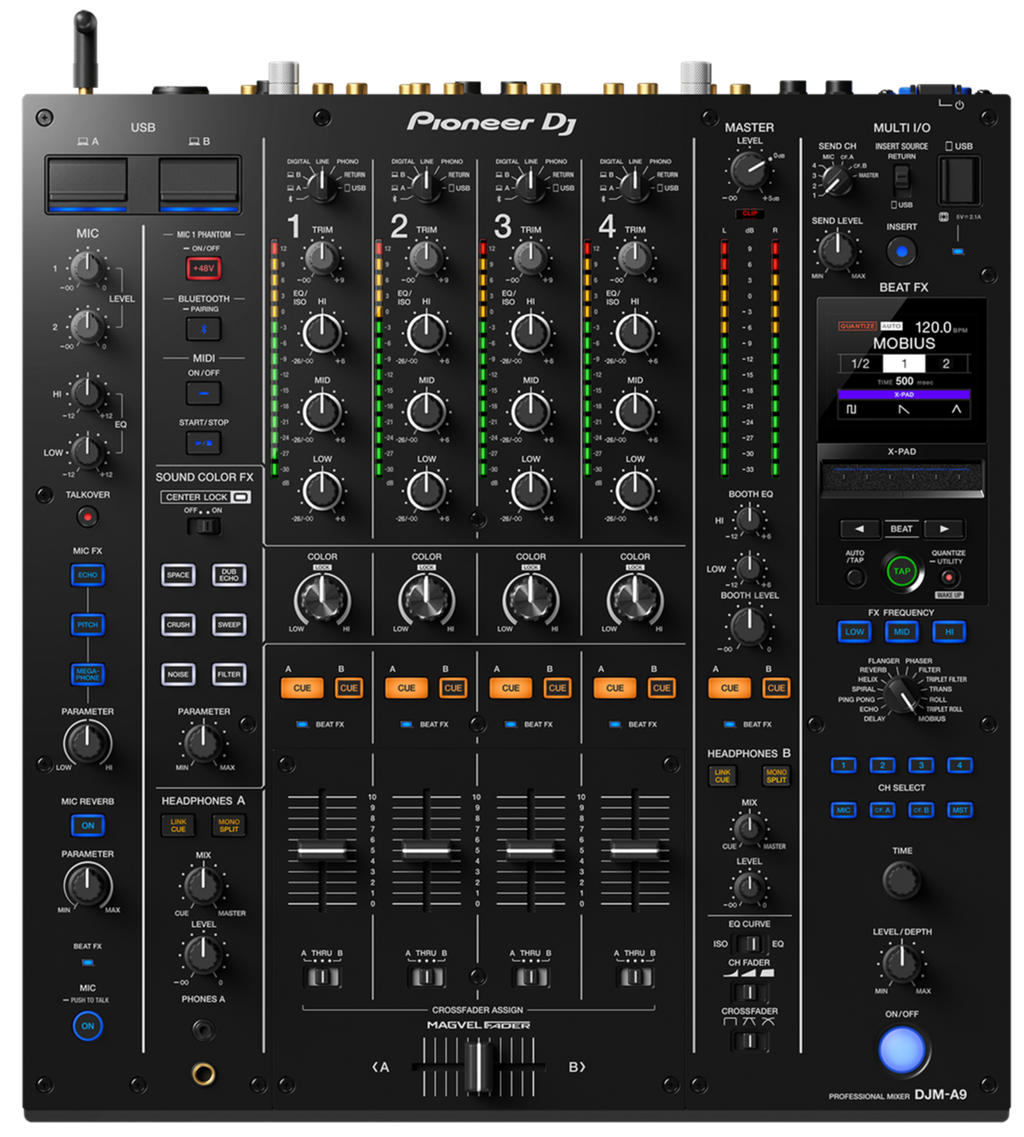Flip the CENTER LOCK switch
Viewport: 1024px width, 1137px height.
204,526
